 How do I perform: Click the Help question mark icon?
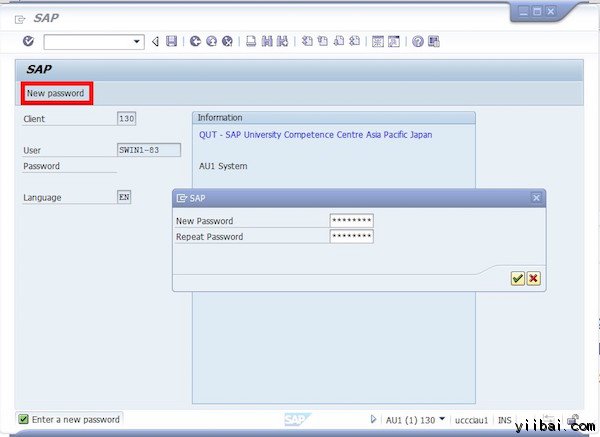click(418, 41)
